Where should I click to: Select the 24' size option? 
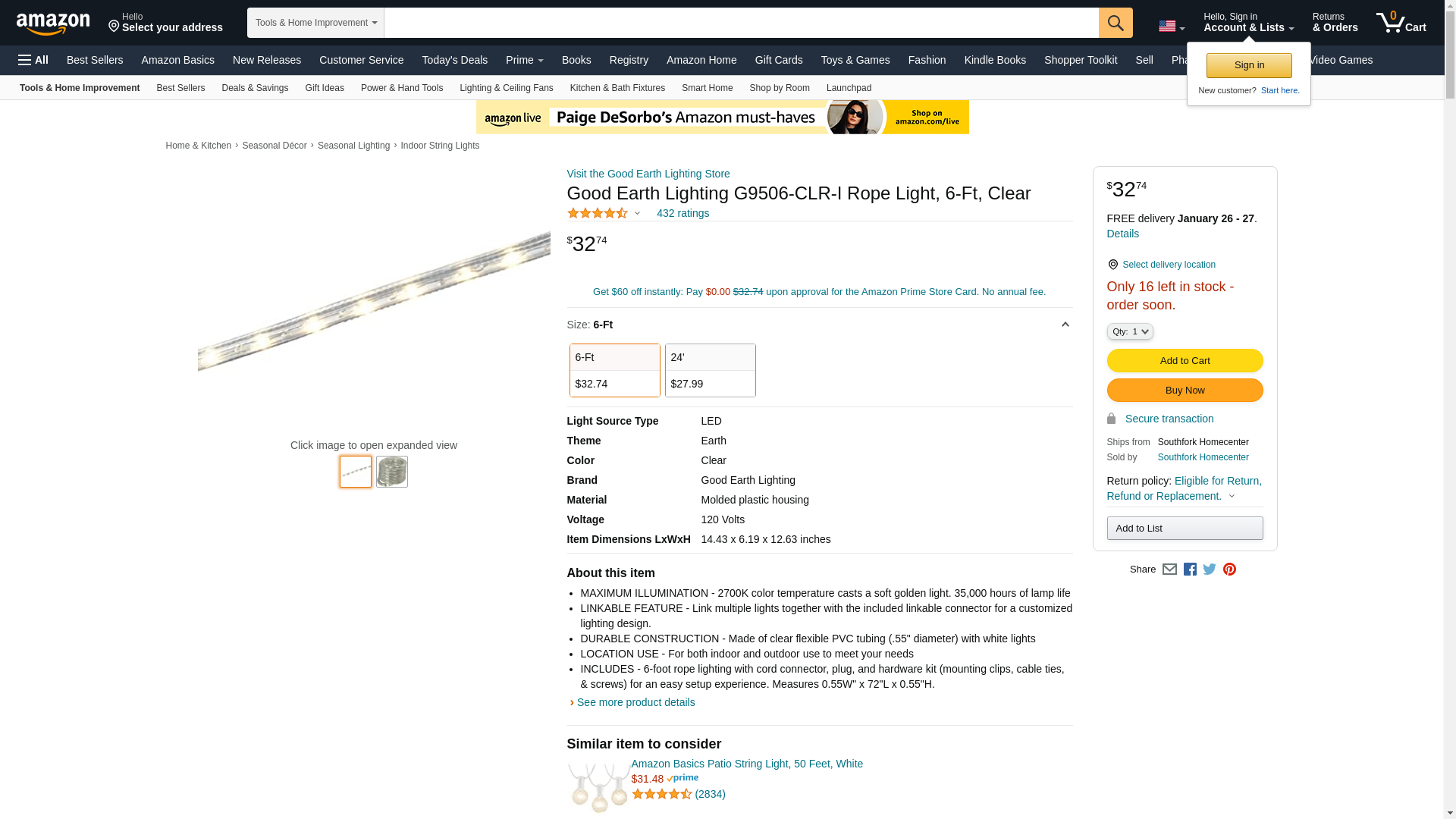pyautogui.click(x=710, y=370)
